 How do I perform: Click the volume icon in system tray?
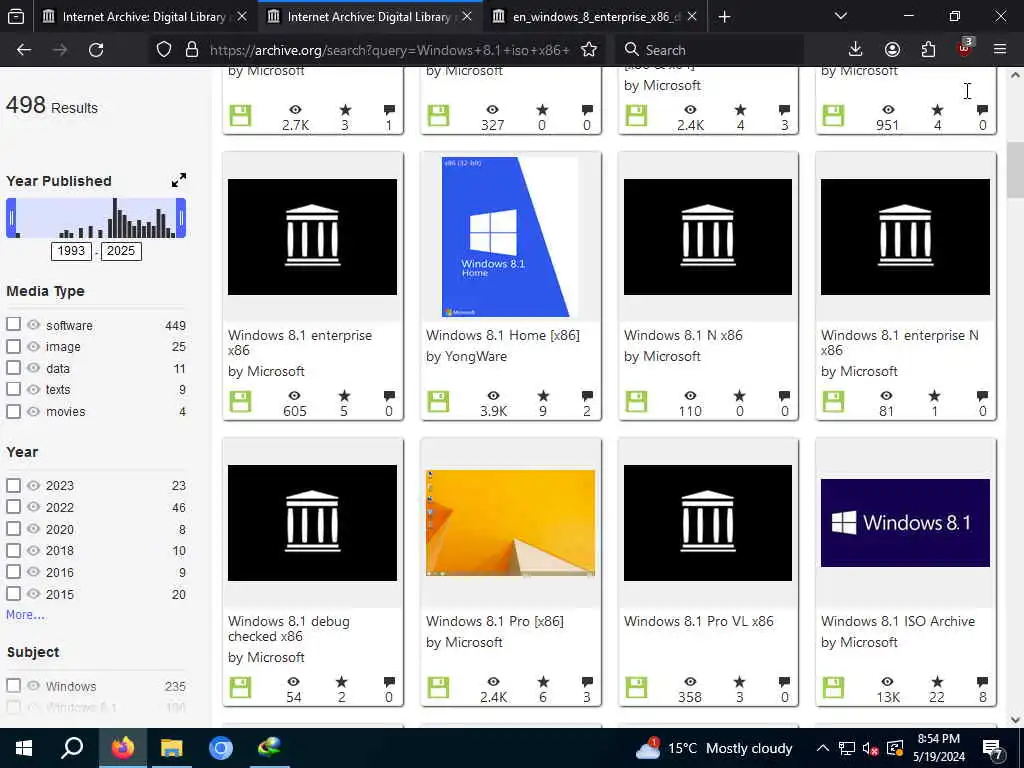tap(870, 749)
